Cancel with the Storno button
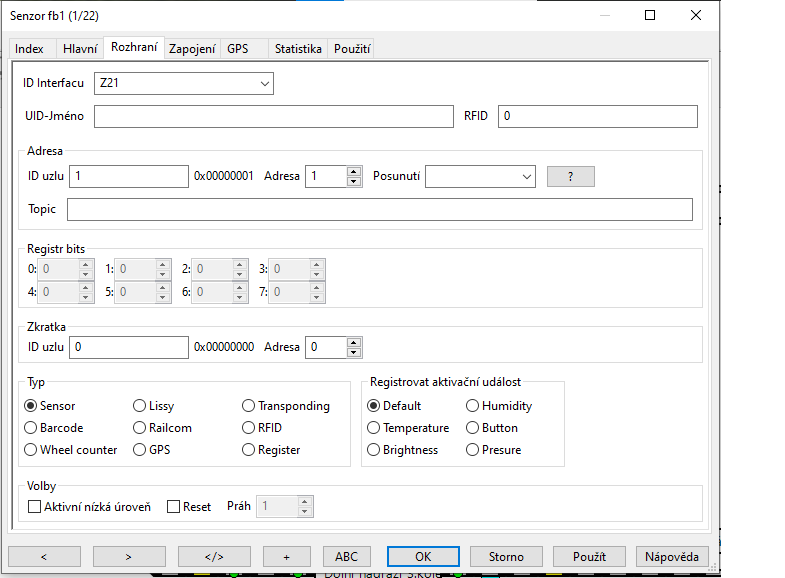 pyautogui.click(x=506, y=556)
